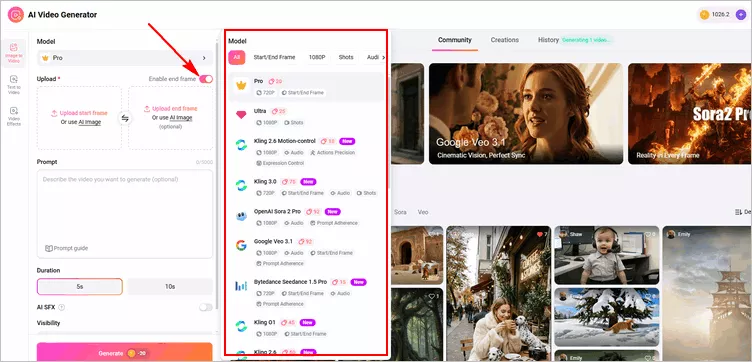This screenshot has height=362, width=752.
Task: Filter community feed by Veo
Action: coord(423,212)
